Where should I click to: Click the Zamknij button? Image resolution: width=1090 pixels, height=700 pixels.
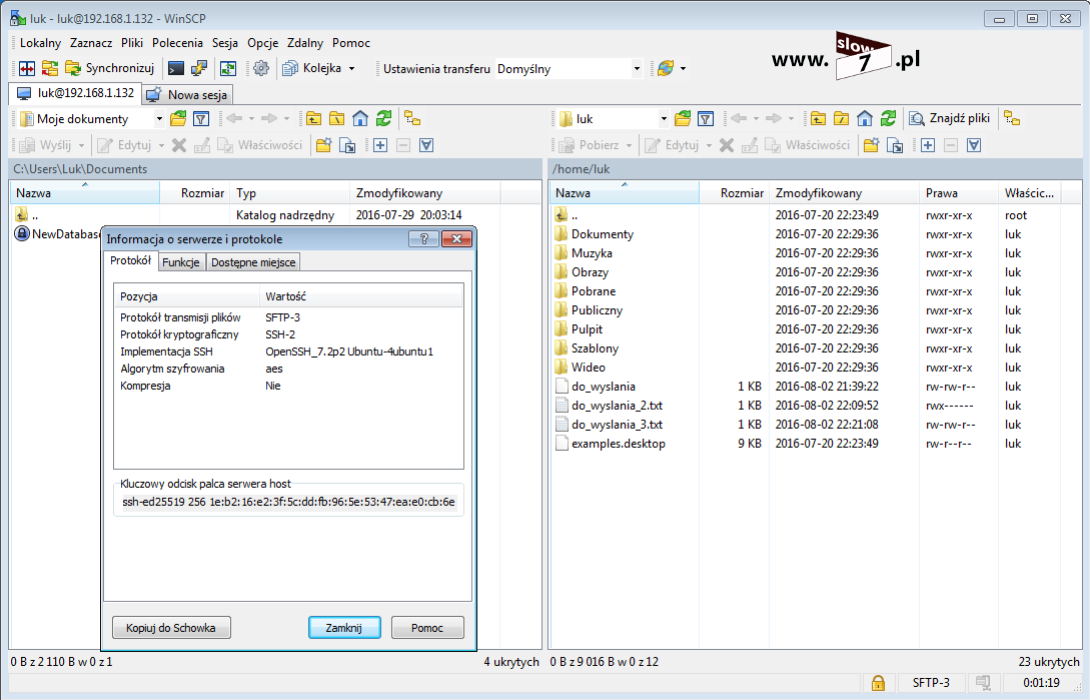(344, 628)
